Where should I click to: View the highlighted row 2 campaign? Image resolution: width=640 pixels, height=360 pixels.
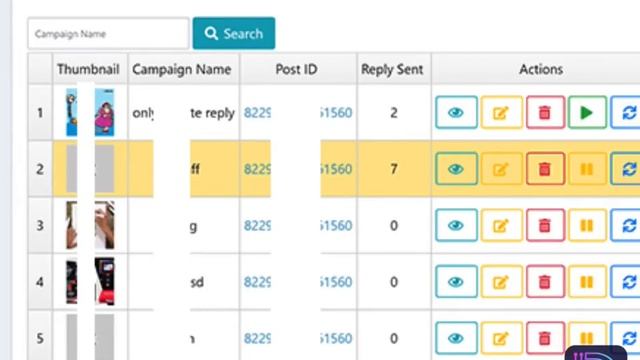click(x=456, y=169)
